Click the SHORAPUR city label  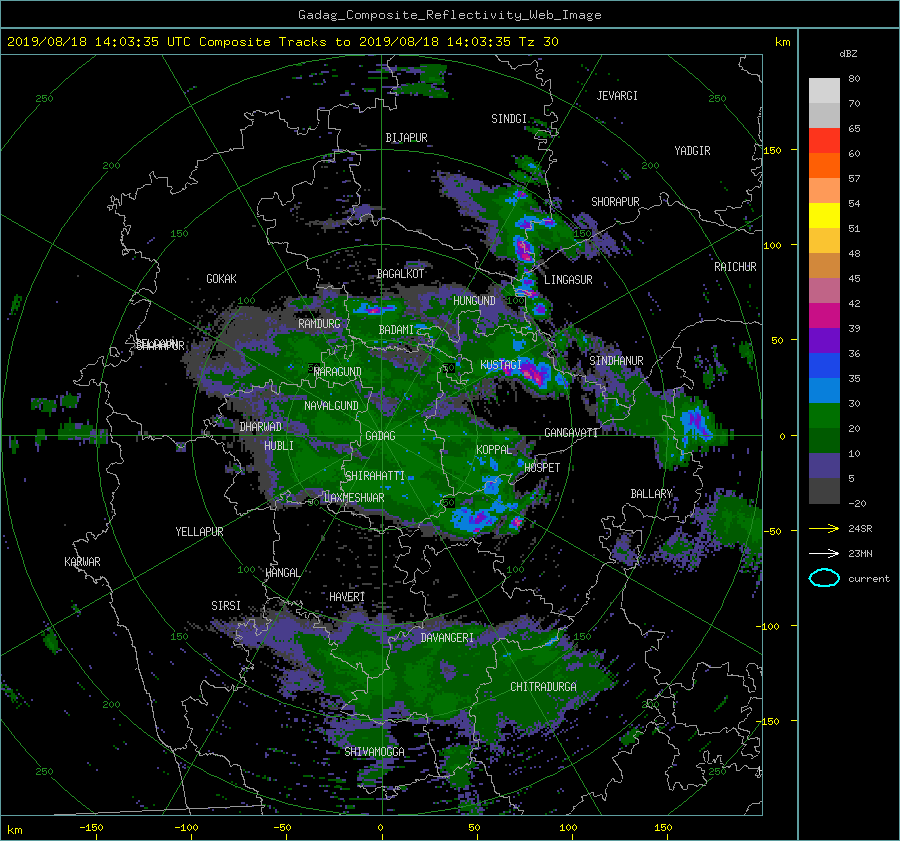pyautogui.click(x=615, y=202)
